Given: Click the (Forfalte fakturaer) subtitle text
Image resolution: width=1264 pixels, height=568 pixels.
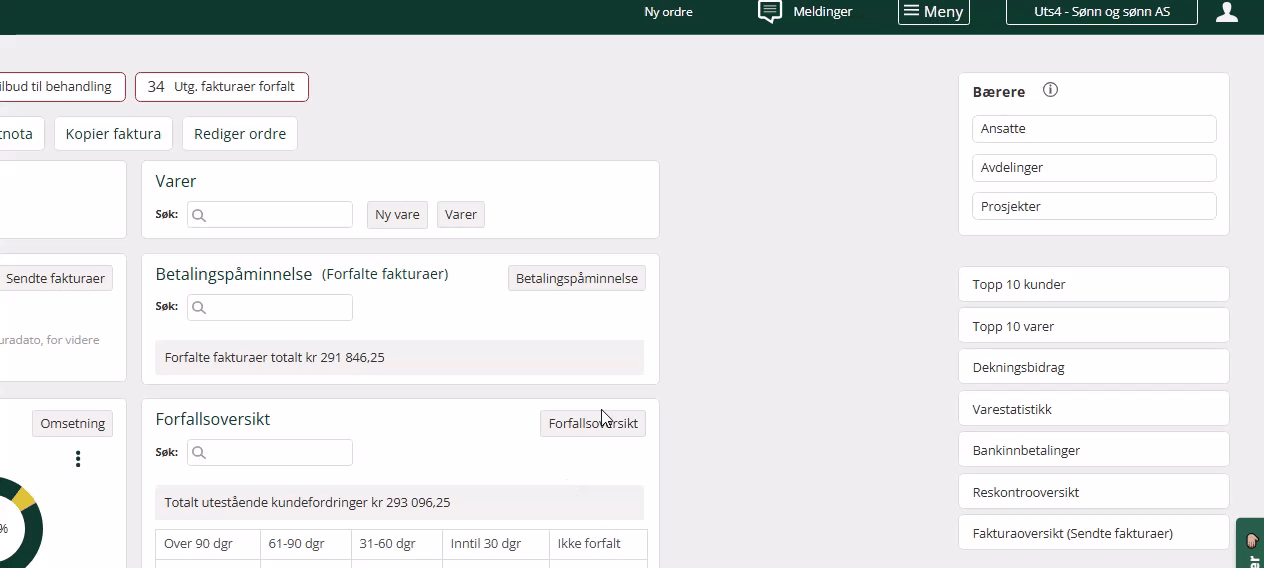Looking at the screenshot, I should 385,274.
